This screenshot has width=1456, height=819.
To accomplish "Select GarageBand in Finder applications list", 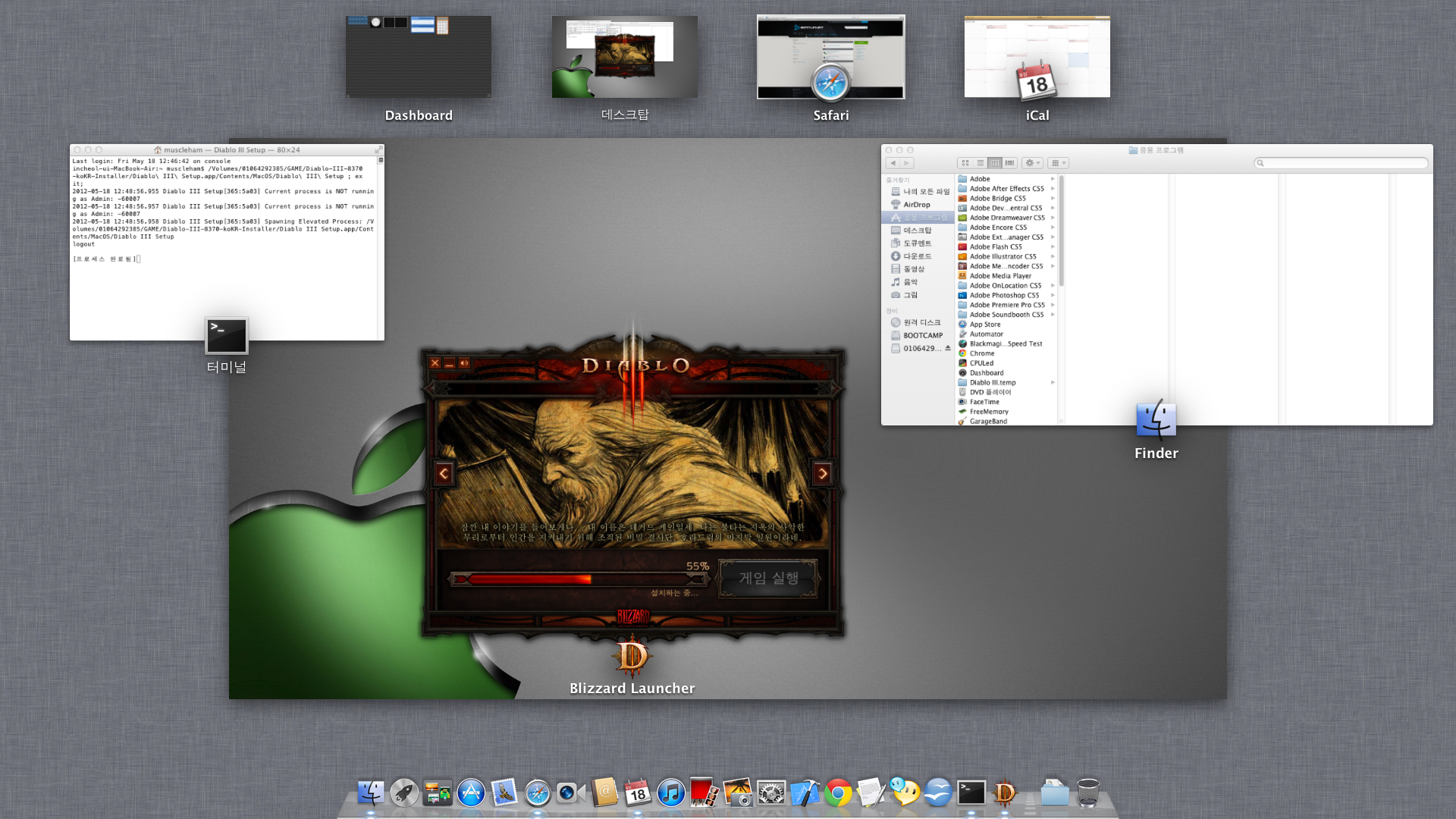I will (x=1006, y=422).
